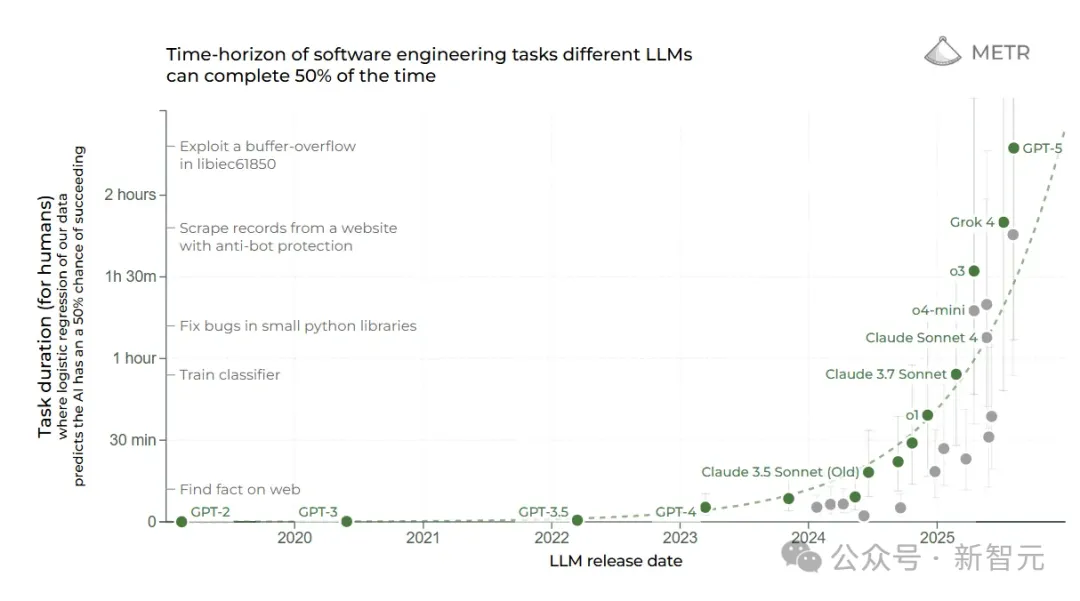Click the GPT-4 data point

point(705,507)
